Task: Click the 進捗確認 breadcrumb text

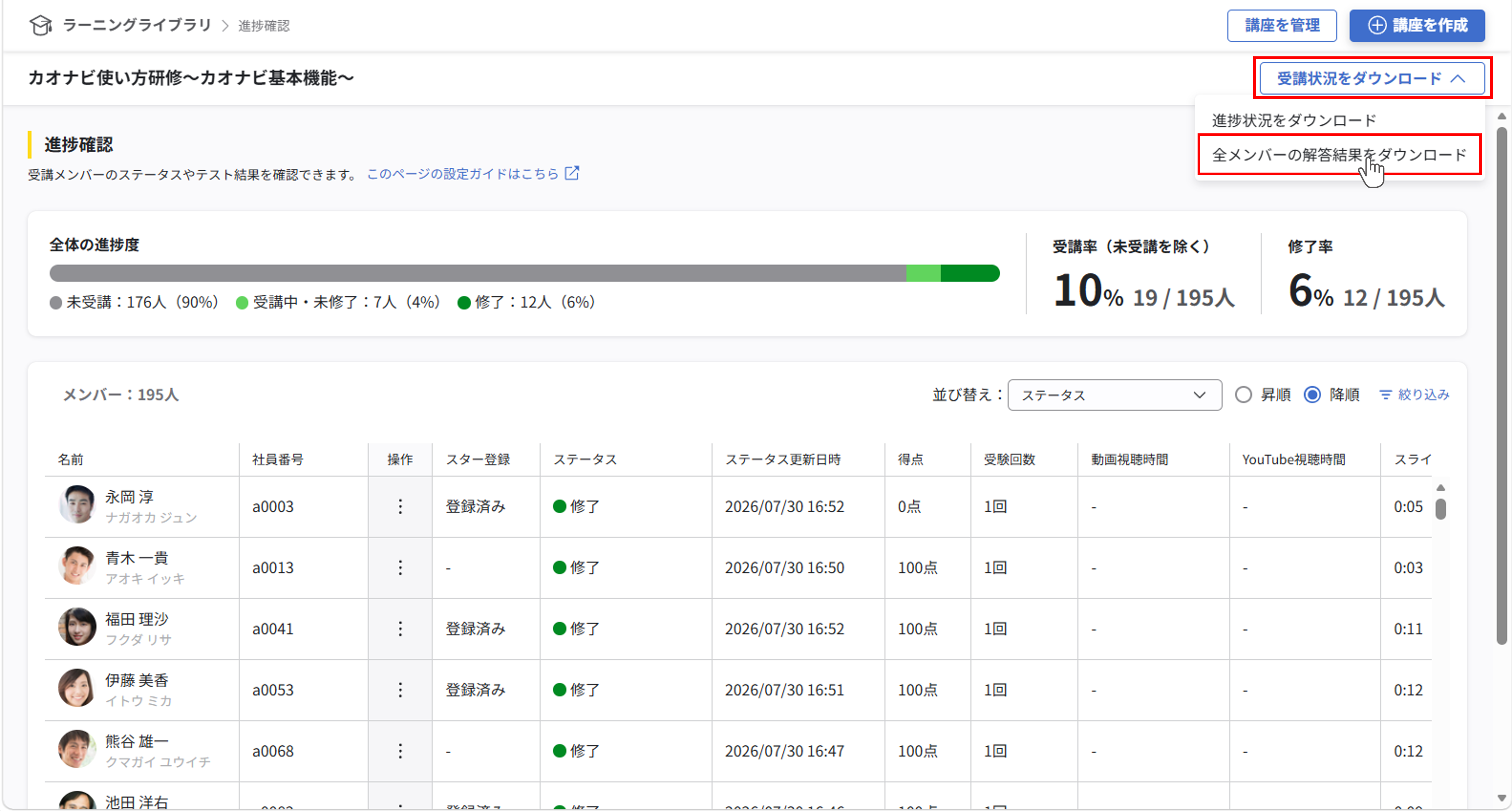Action: [x=264, y=26]
